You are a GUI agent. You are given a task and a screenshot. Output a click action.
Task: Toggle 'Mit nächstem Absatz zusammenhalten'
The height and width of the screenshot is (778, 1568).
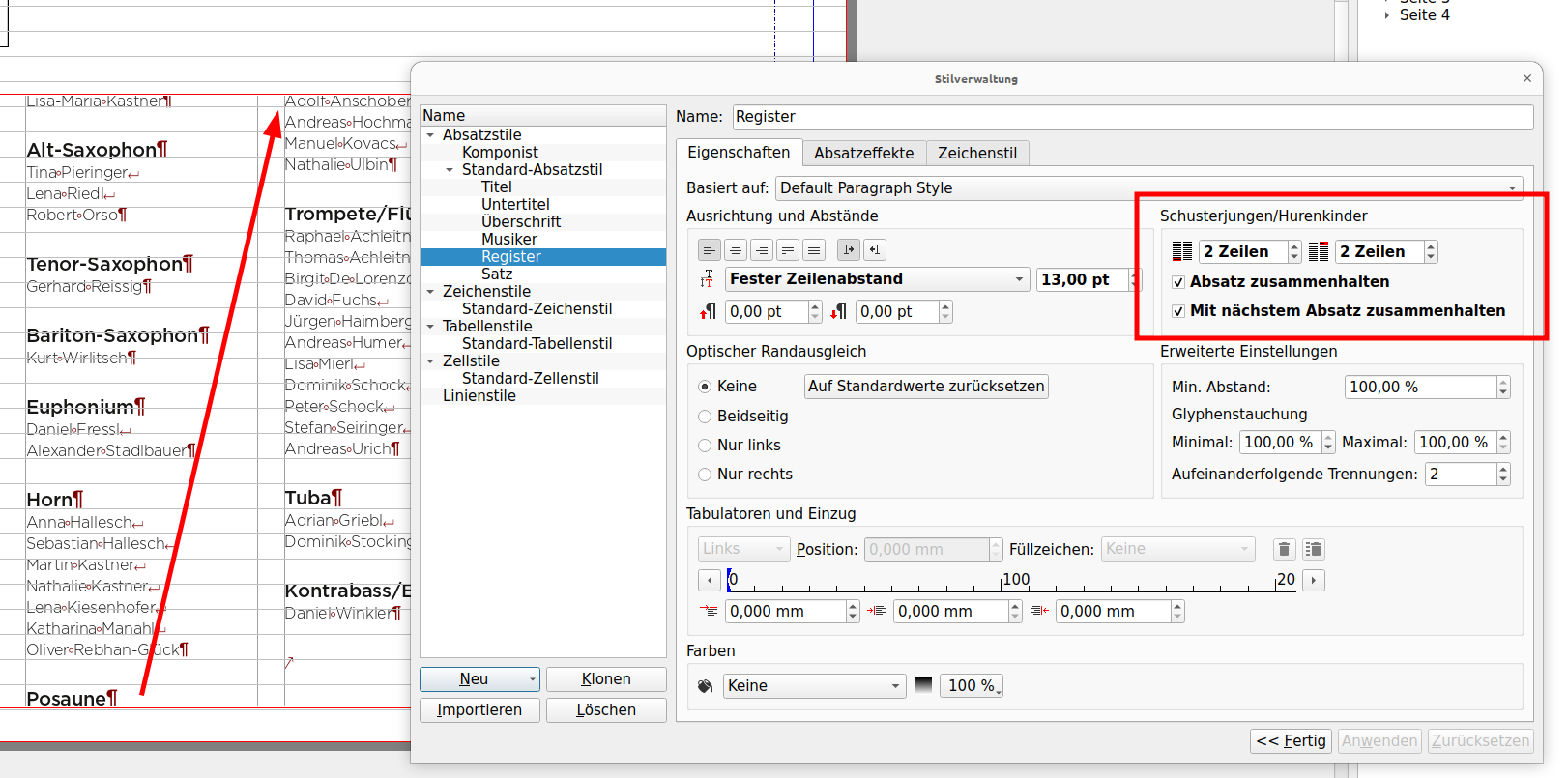click(1178, 311)
